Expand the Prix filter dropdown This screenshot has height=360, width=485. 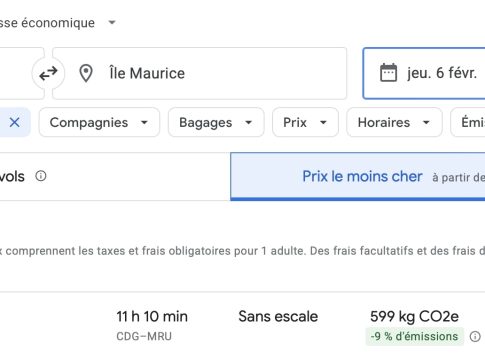click(x=305, y=122)
